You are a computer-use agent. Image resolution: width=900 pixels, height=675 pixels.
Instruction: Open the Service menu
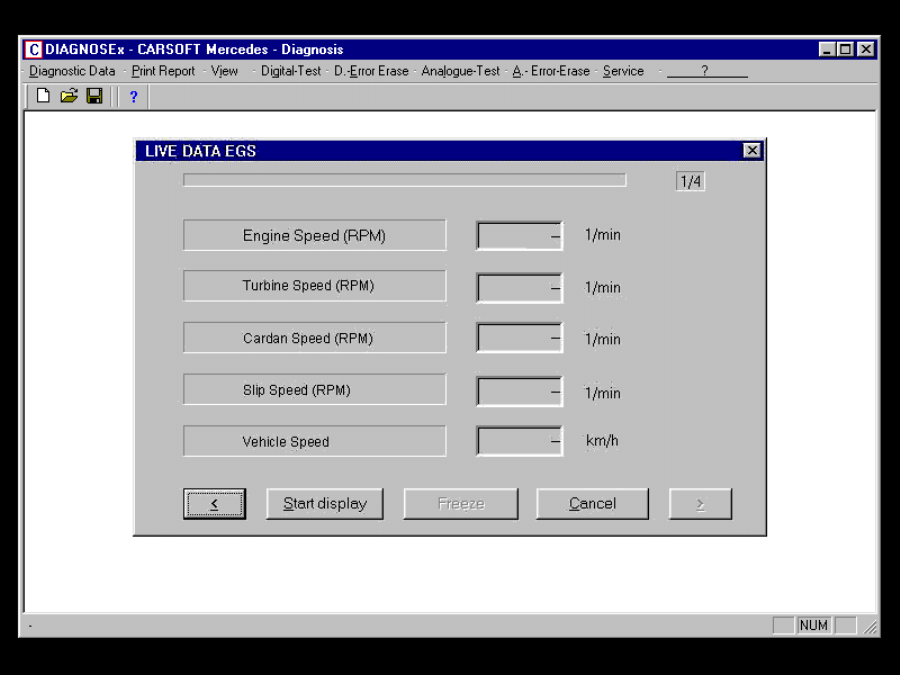[622, 71]
